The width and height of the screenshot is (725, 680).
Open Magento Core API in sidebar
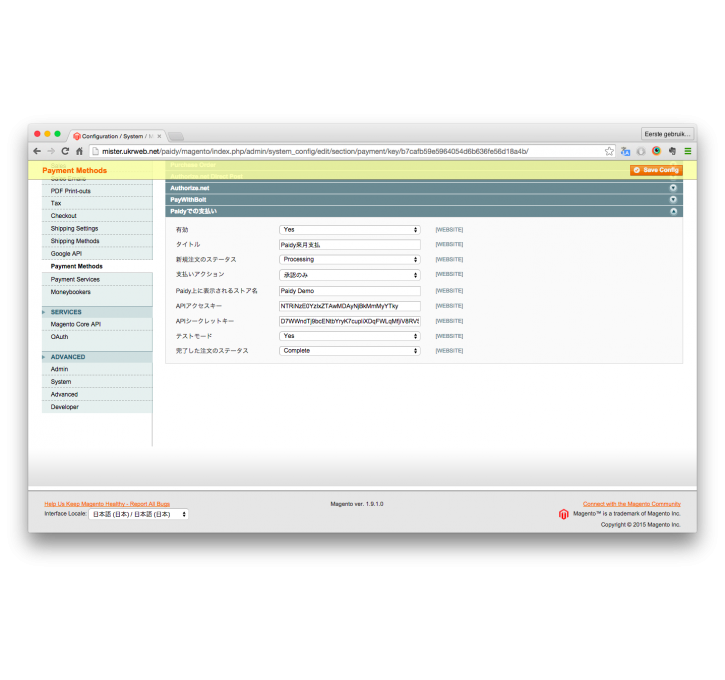(97, 325)
